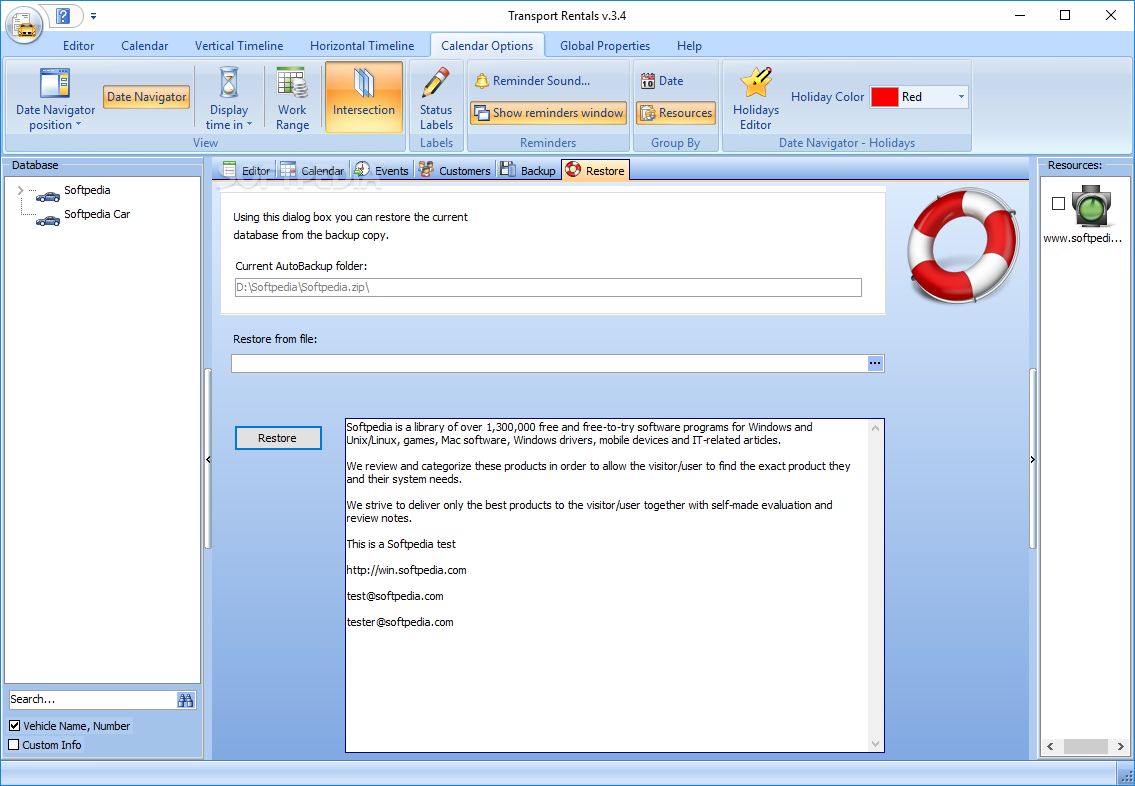
Task: Select the Calendar Options ribbon tab
Action: coord(487,46)
